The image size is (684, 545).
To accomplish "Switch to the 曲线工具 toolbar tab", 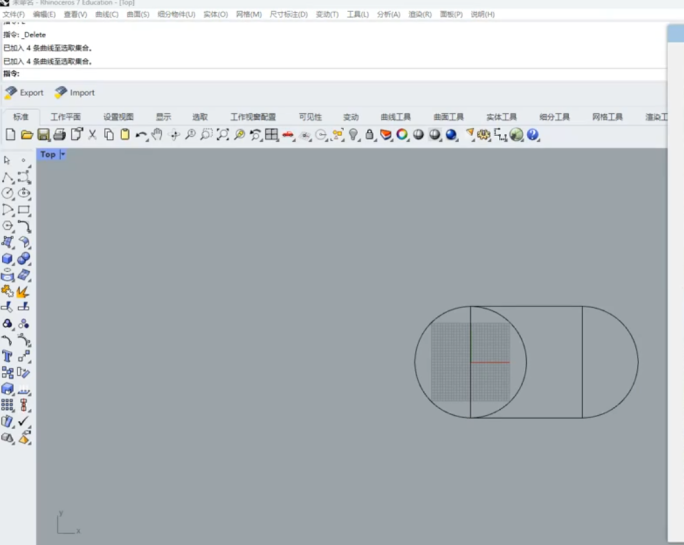I will [x=395, y=117].
